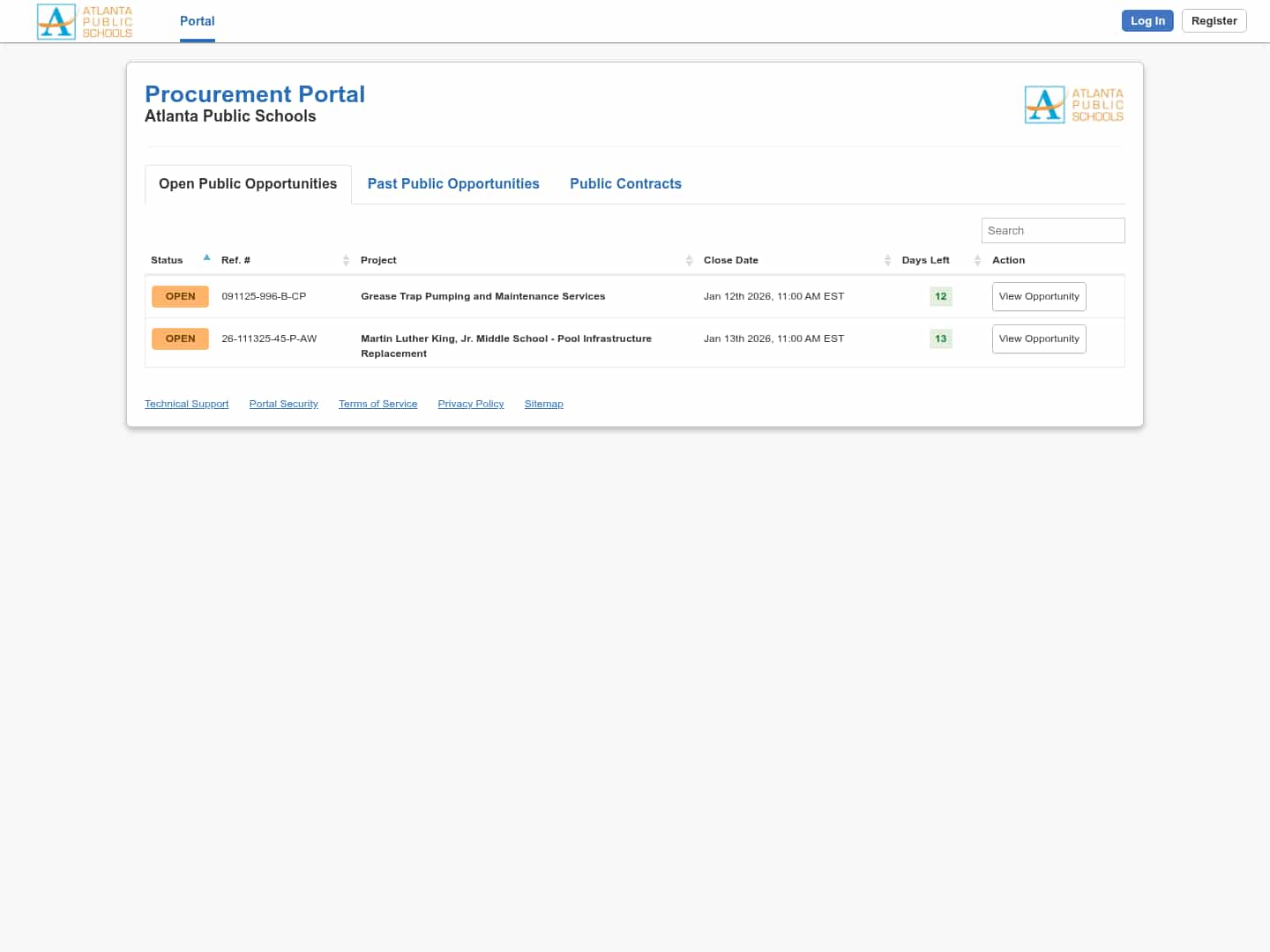Click the 12 days left badge
The height and width of the screenshot is (952, 1270).
pos(940,297)
